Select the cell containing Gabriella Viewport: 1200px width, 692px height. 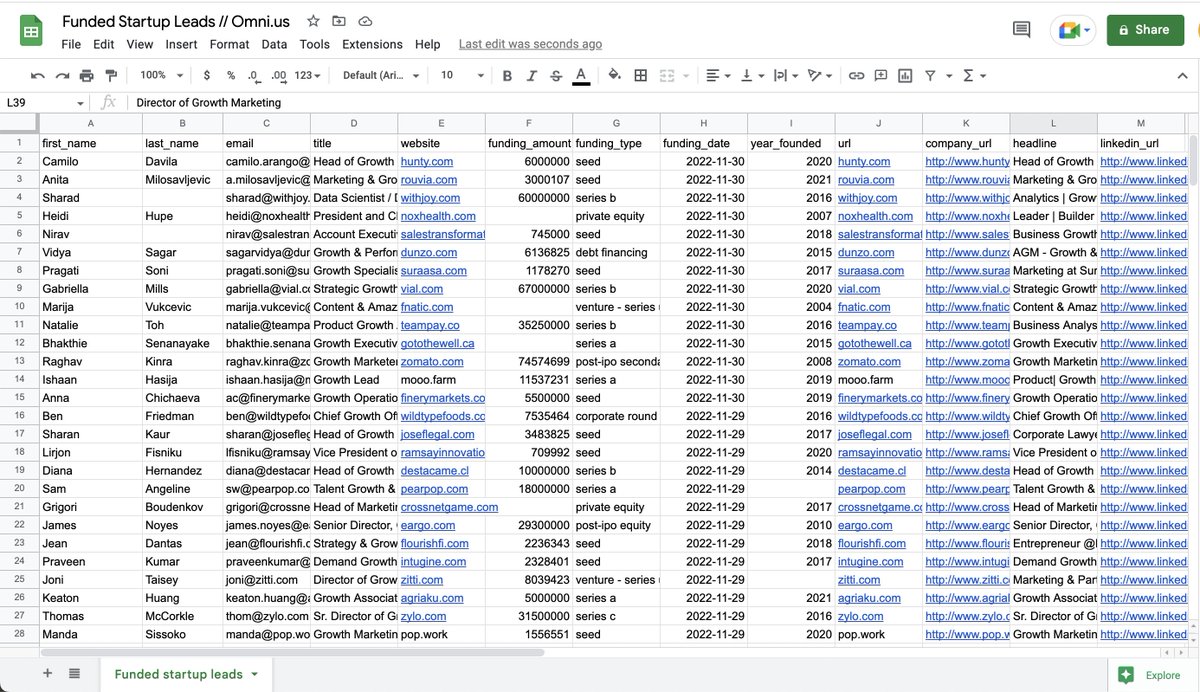(90, 289)
